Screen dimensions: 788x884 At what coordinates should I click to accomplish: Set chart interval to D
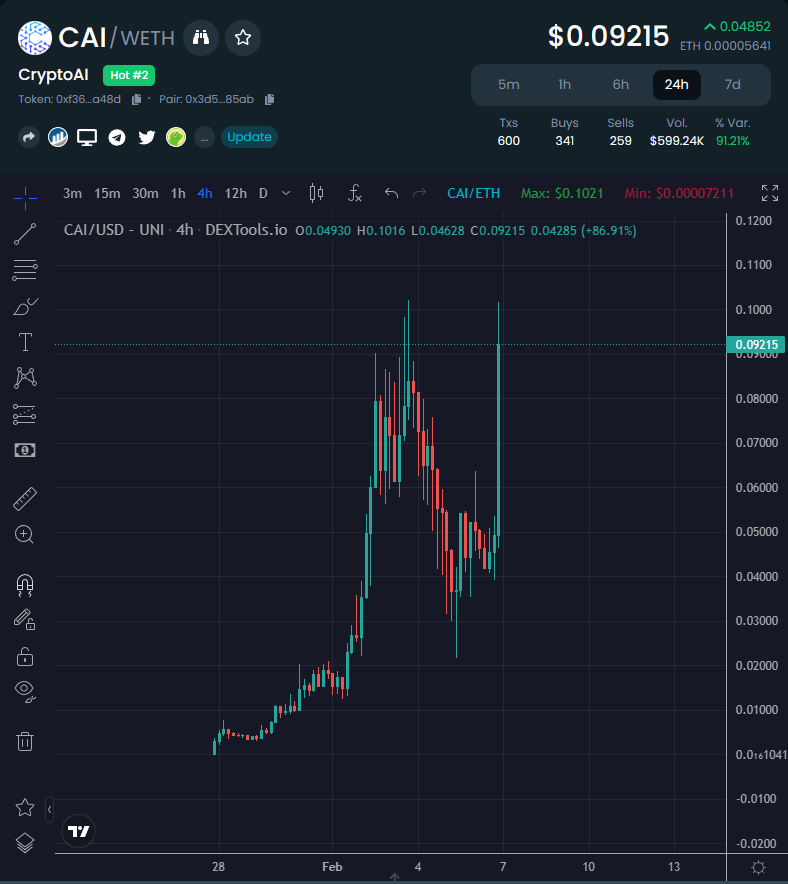(263, 193)
